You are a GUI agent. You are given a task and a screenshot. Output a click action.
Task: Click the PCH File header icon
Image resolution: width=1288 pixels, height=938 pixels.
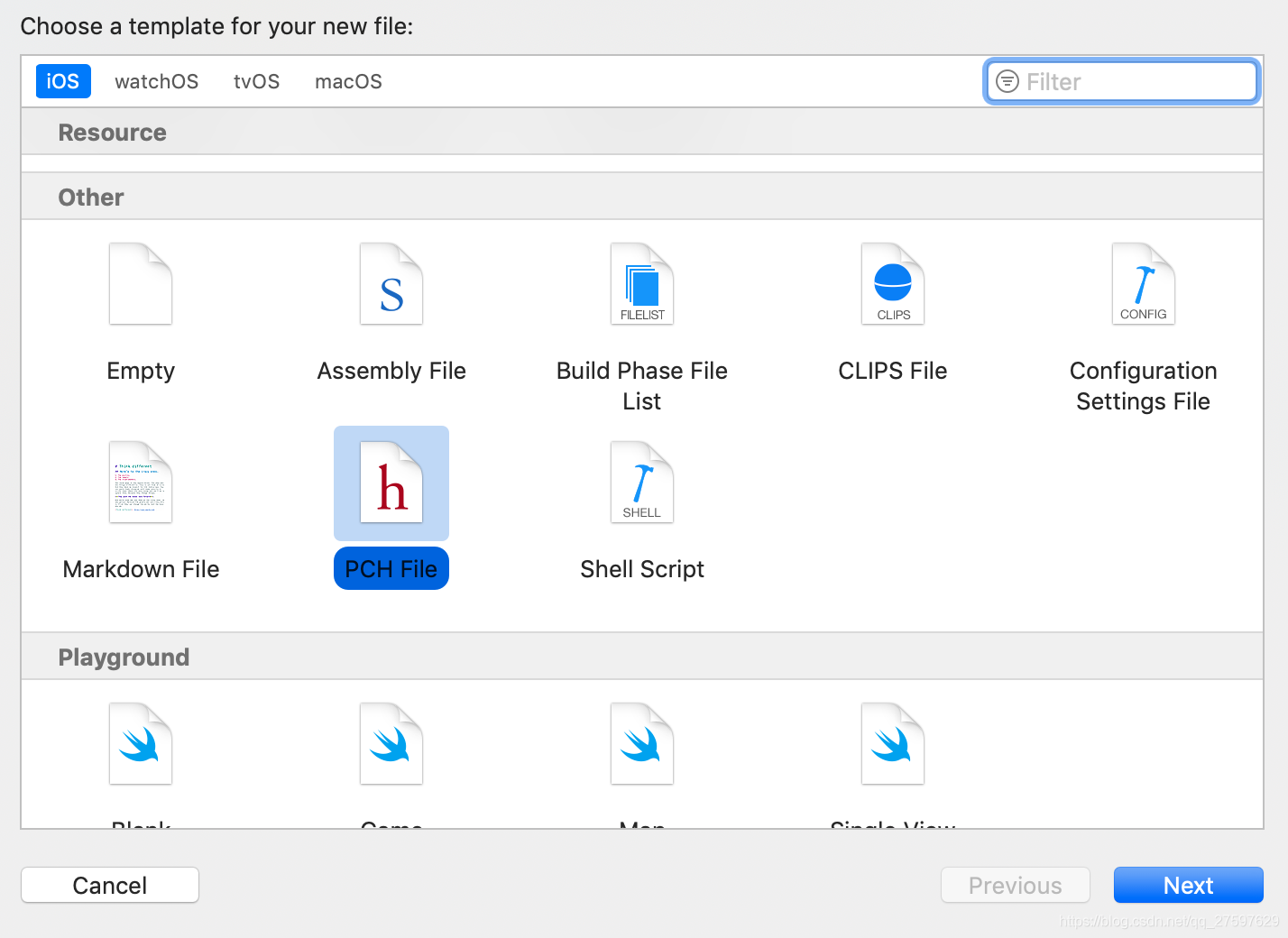pos(391,482)
